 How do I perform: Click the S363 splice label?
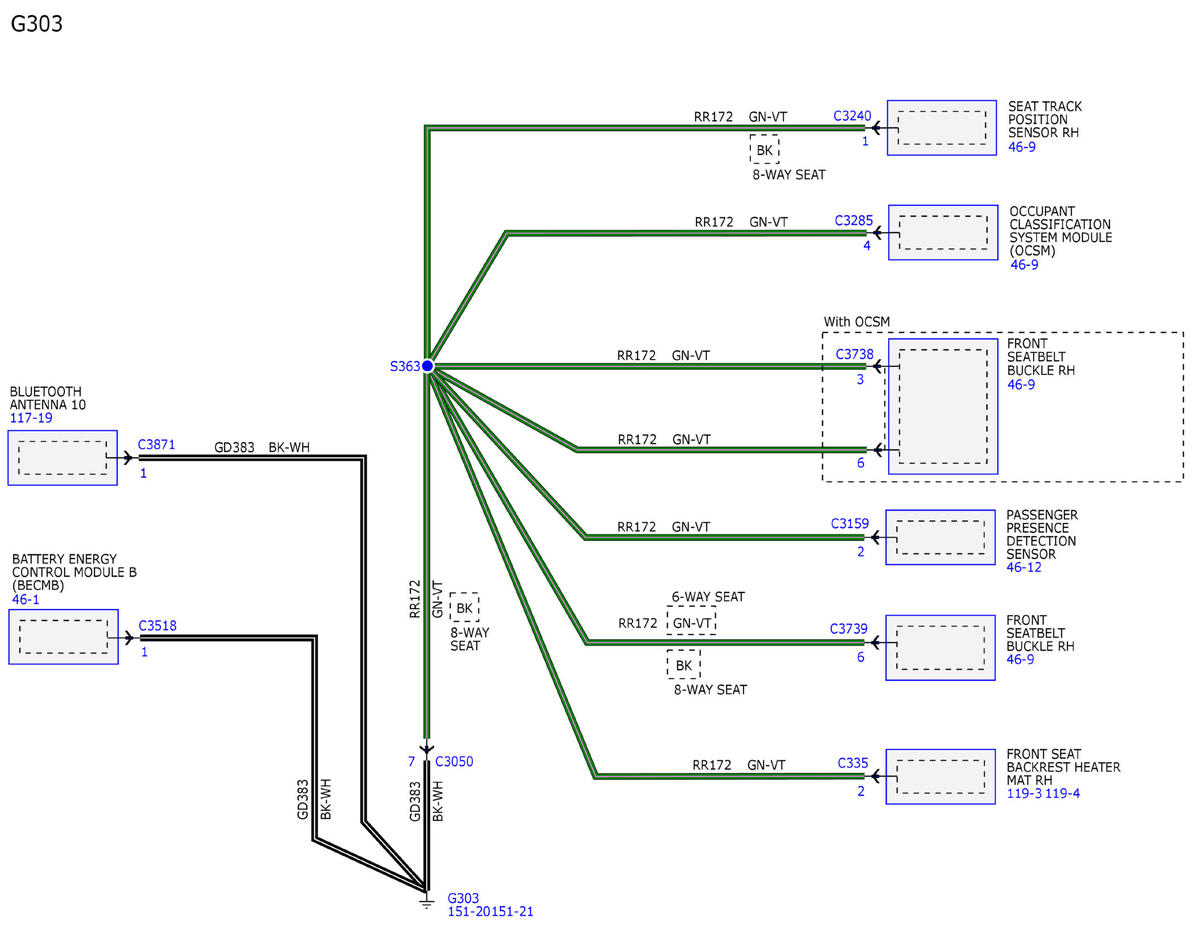click(x=404, y=367)
